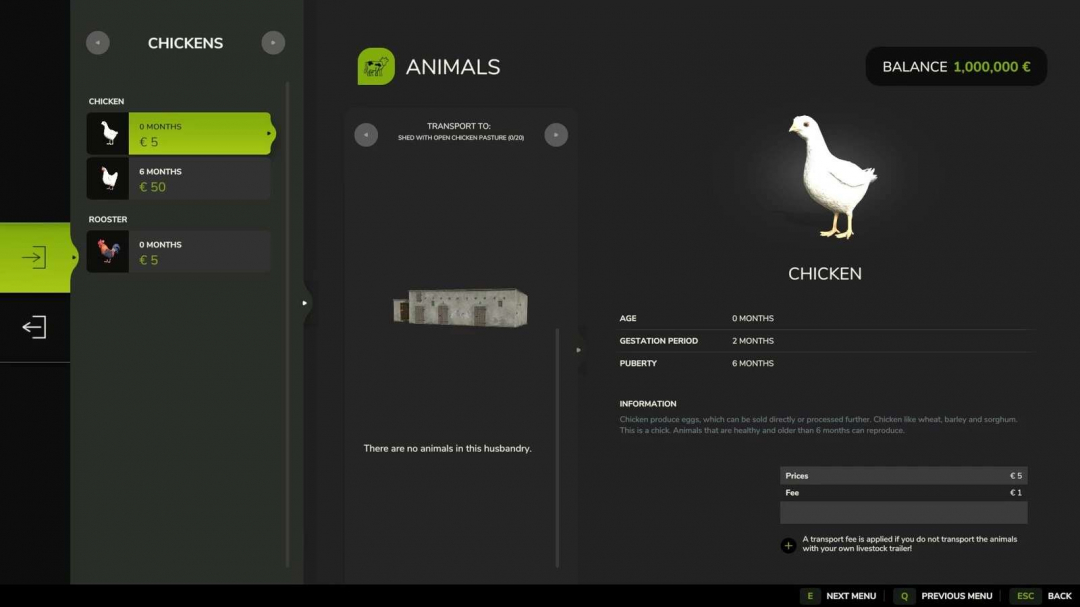The image size is (1080, 607).
Task: Click right arrow next to CHICKENS header
Action: tap(273, 42)
